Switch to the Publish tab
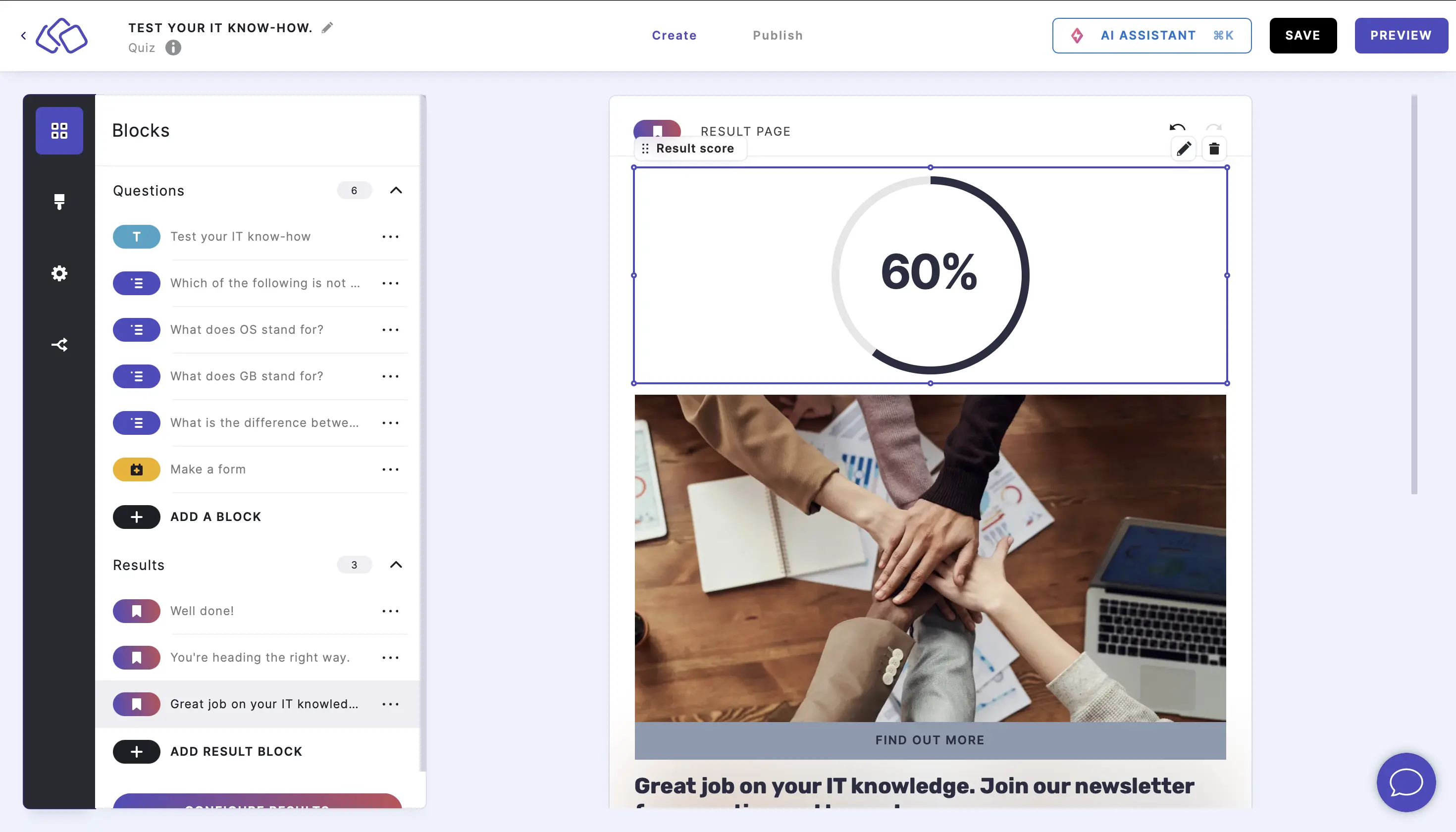 tap(778, 35)
